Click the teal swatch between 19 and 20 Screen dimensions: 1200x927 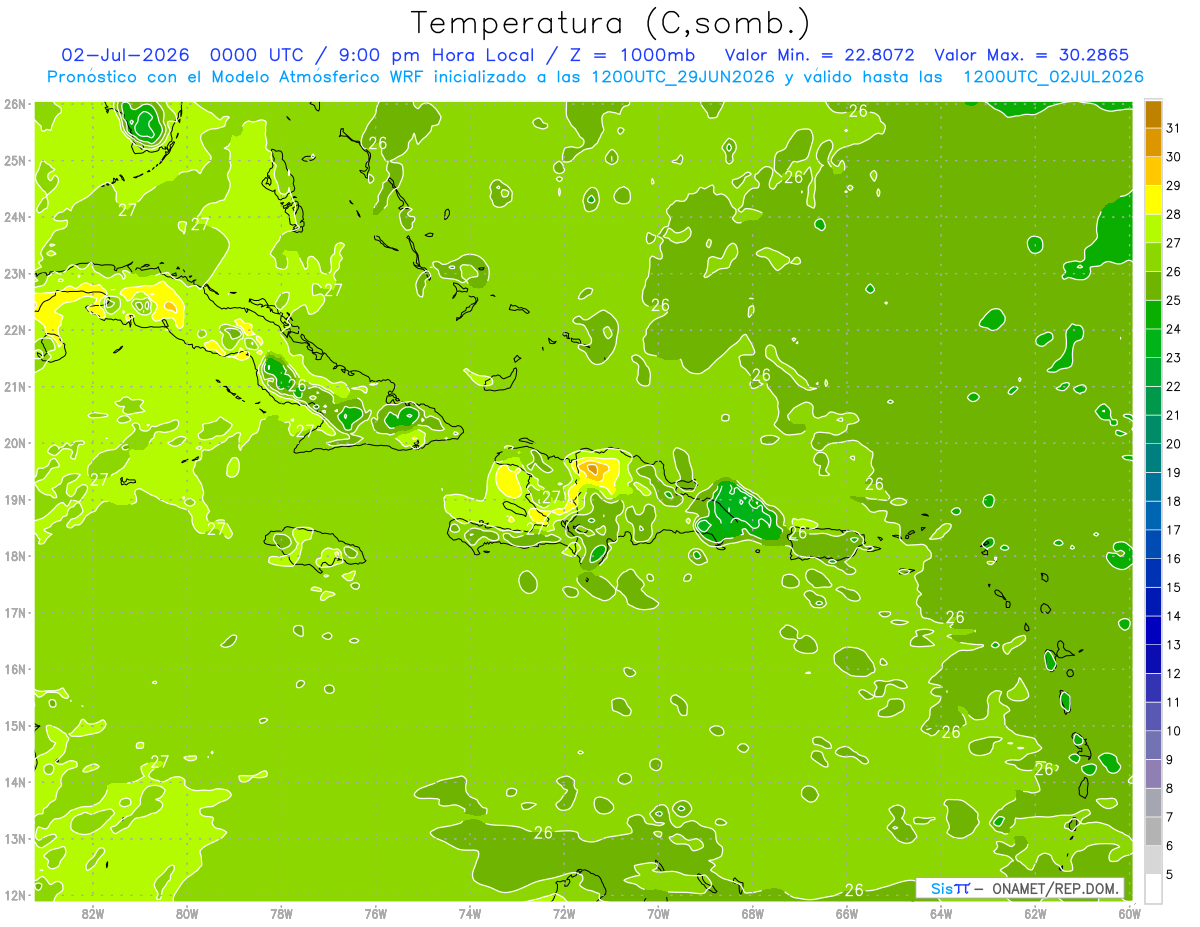[x=1153, y=458]
